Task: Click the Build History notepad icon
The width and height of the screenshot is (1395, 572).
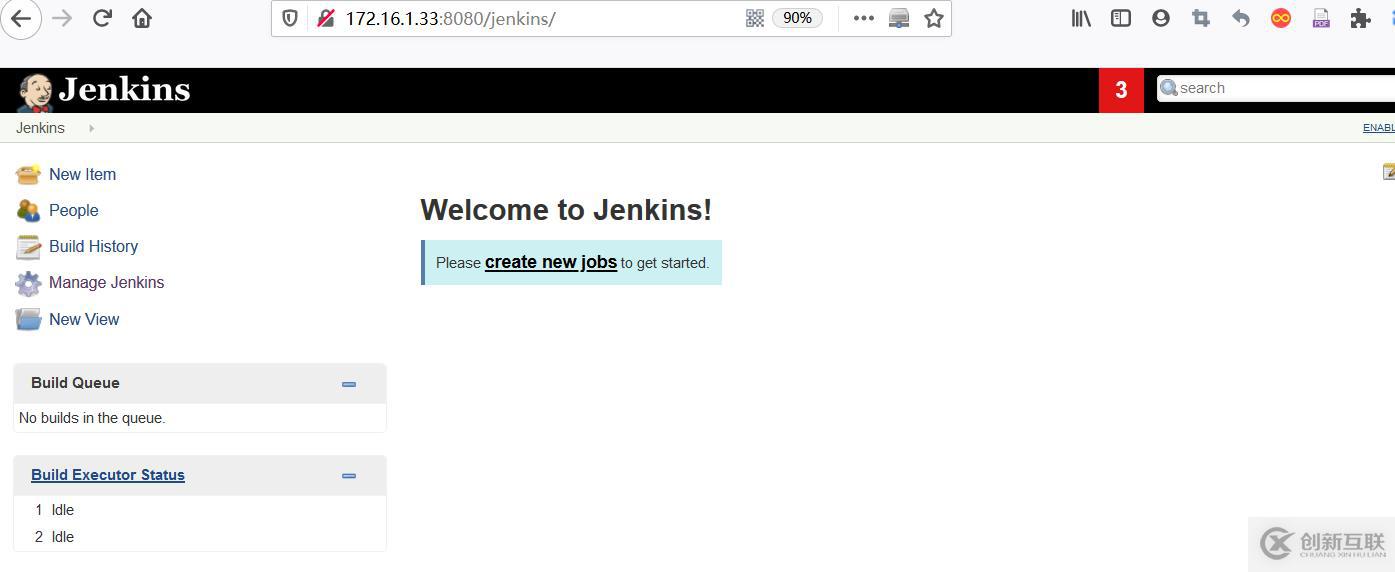Action: 28,247
